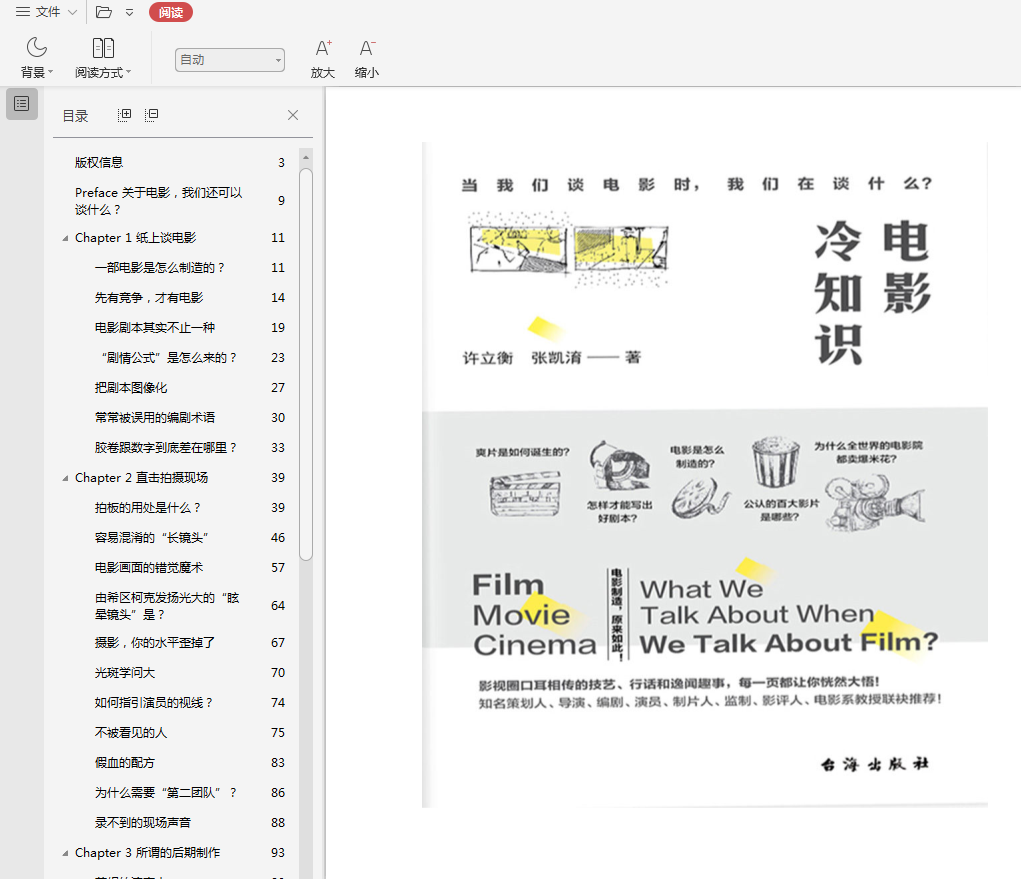
Task: Click the 缩小 shrink font icon
Action: tap(367, 48)
